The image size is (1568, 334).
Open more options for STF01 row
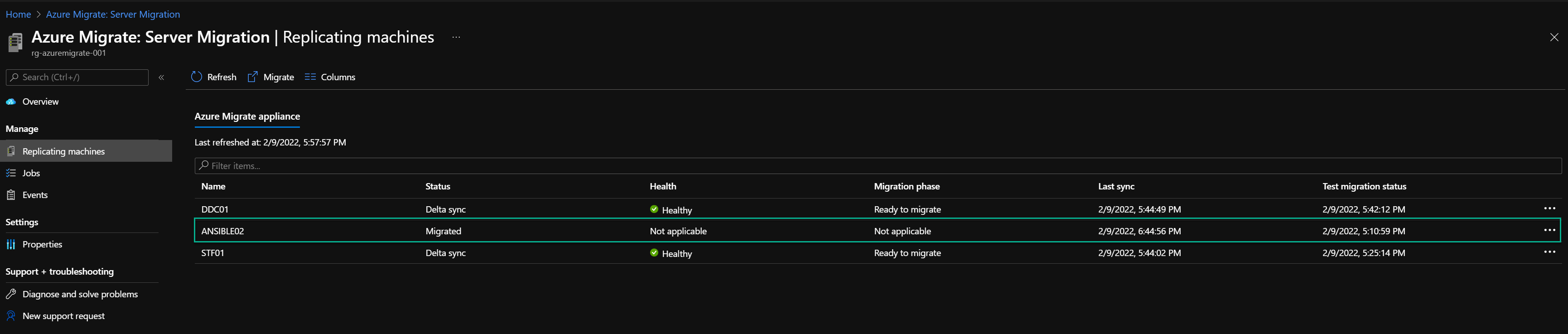(x=1549, y=252)
